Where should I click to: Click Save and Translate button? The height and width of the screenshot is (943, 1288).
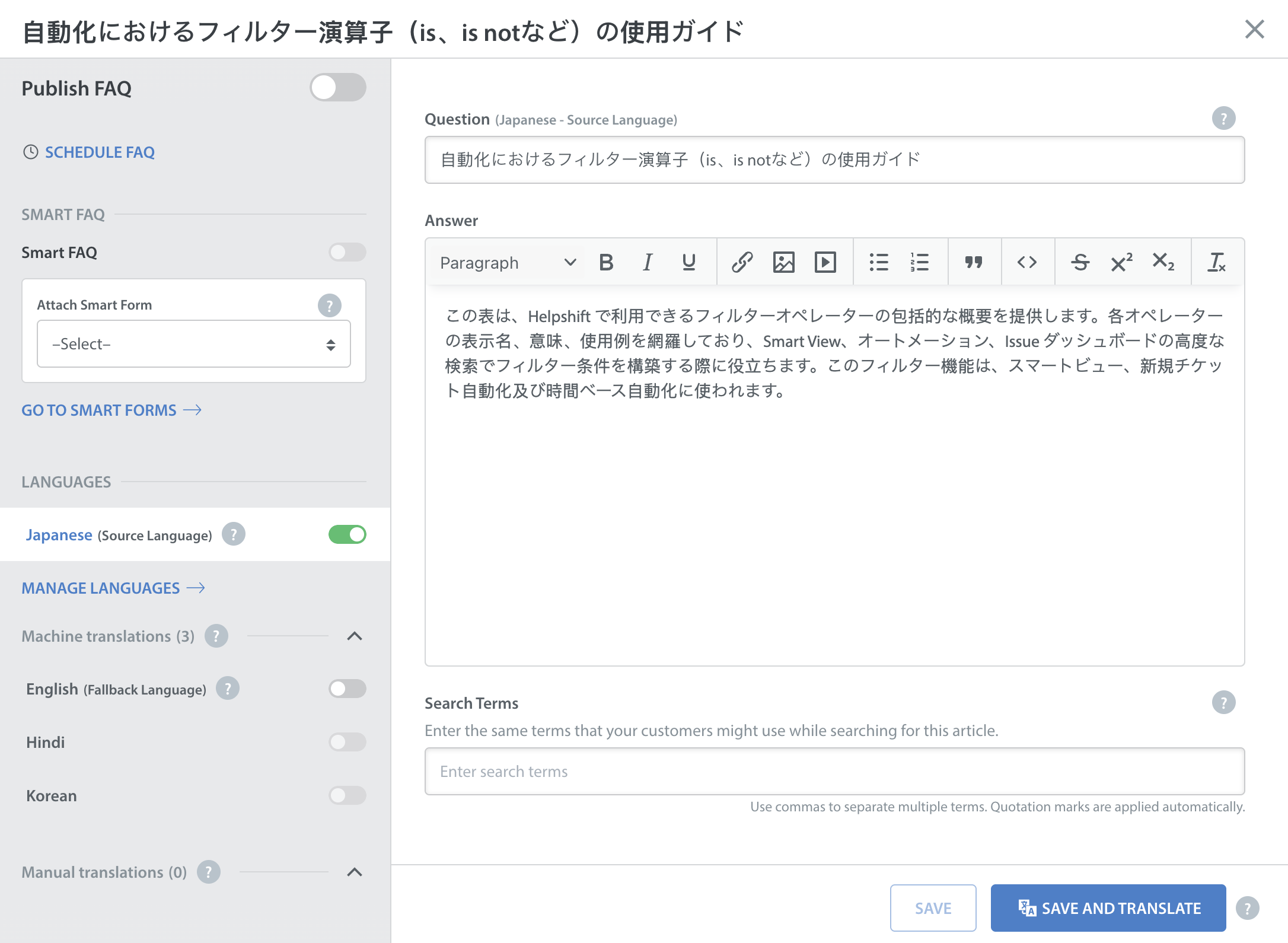(x=1108, y=908)
